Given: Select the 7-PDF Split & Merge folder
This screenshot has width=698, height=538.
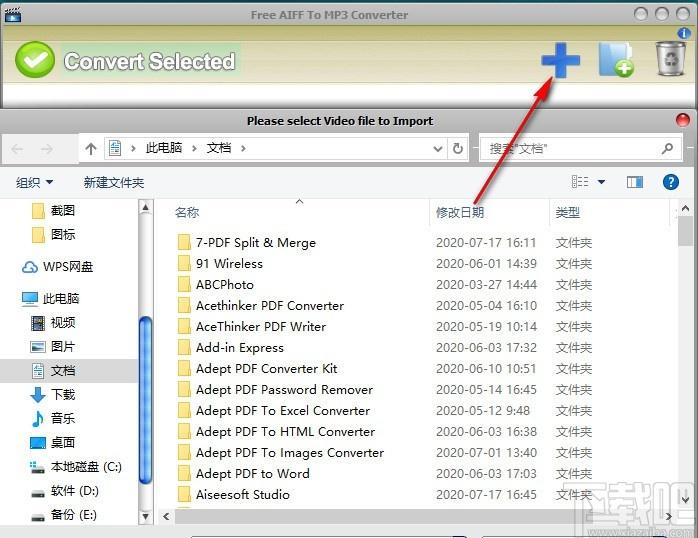Looking at the screenshot, I should point(256,243).
